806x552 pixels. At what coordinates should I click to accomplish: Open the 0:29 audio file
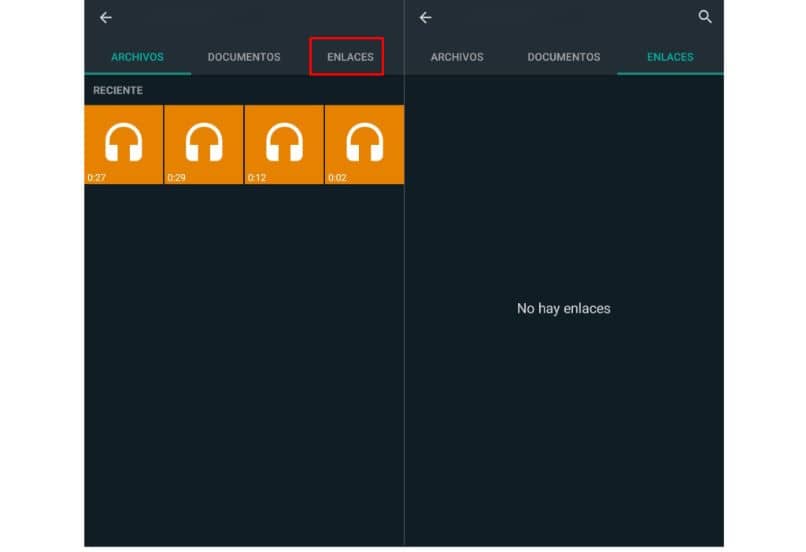point(204,144)
